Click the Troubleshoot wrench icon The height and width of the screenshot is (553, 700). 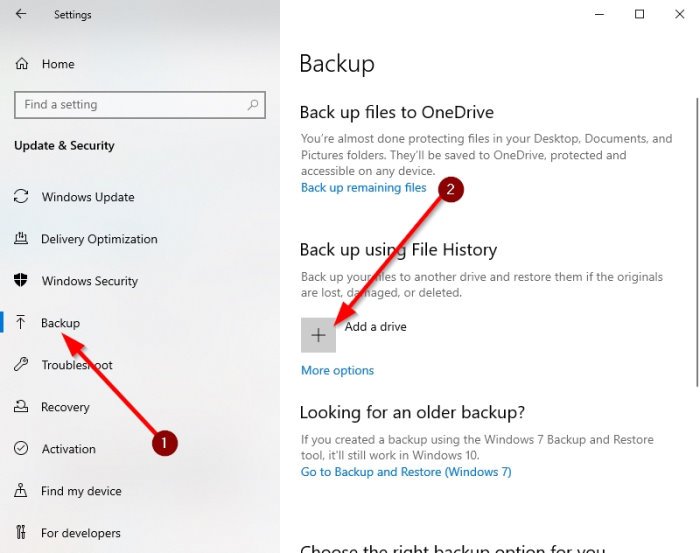pyautogui.click(x=21, y=364)
